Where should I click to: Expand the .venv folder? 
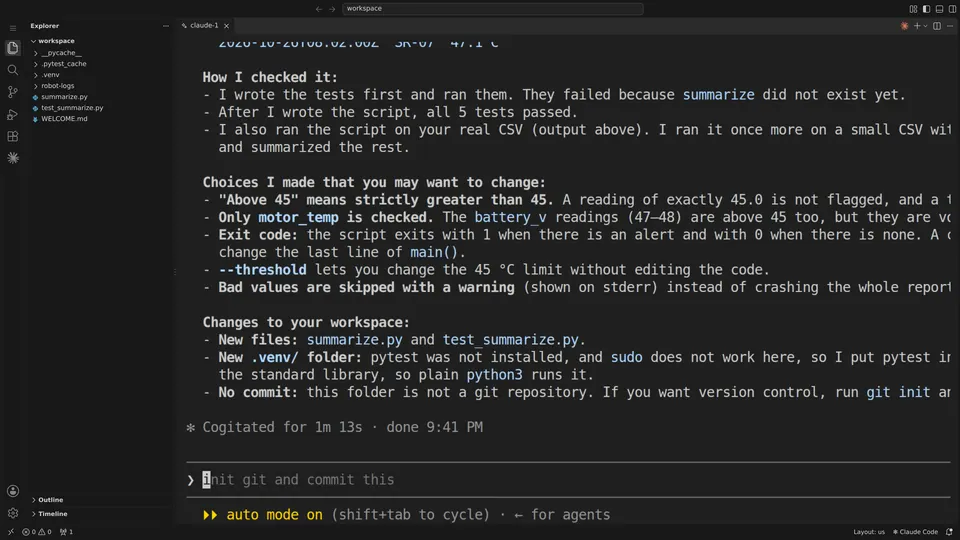50,75
